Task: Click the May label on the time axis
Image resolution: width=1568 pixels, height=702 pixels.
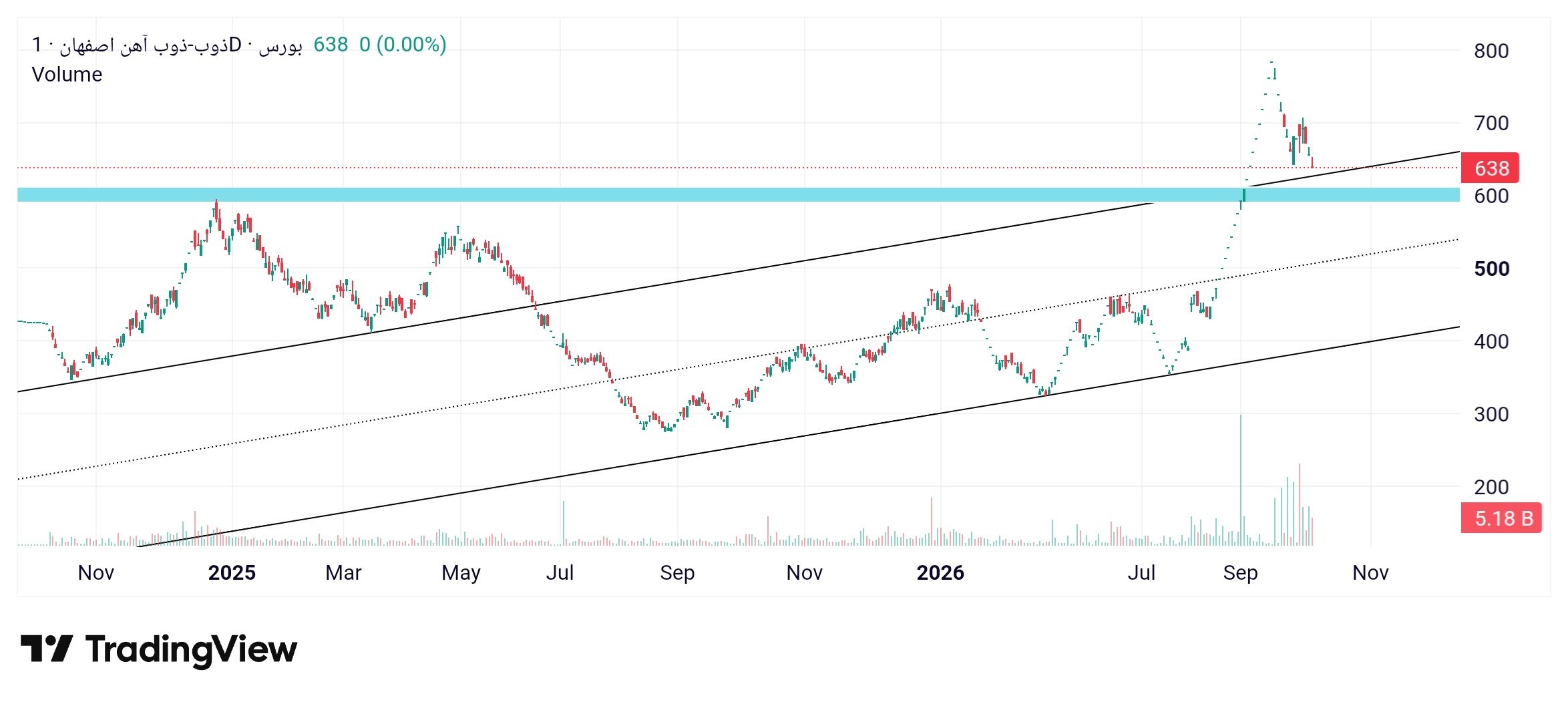Action: [x=461, y=573]
